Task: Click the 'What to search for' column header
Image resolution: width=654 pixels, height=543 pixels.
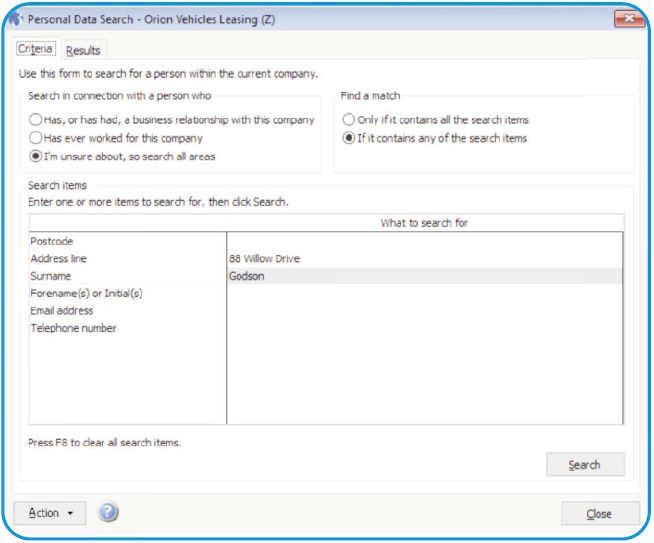Action: pos(424,223)
